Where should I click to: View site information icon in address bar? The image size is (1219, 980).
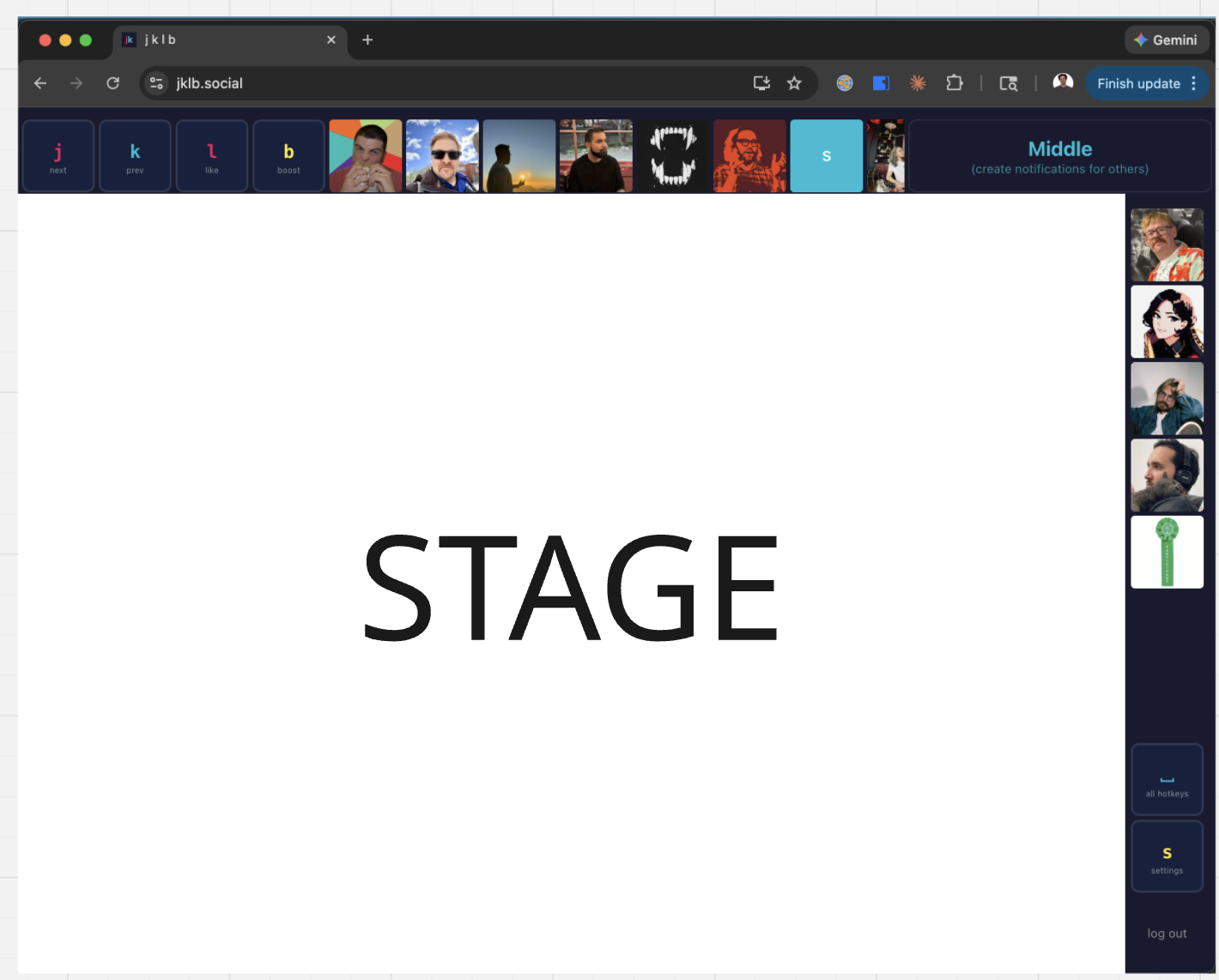click(x=156, y=83)
